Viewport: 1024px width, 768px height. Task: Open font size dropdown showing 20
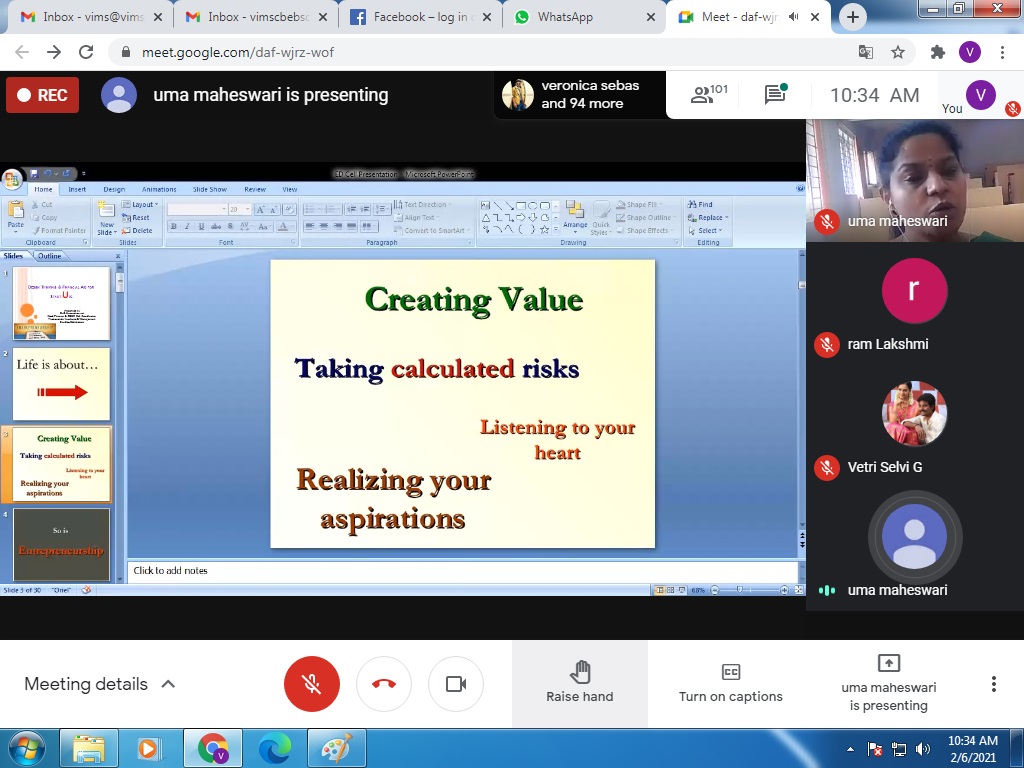[x=240, y=209]
